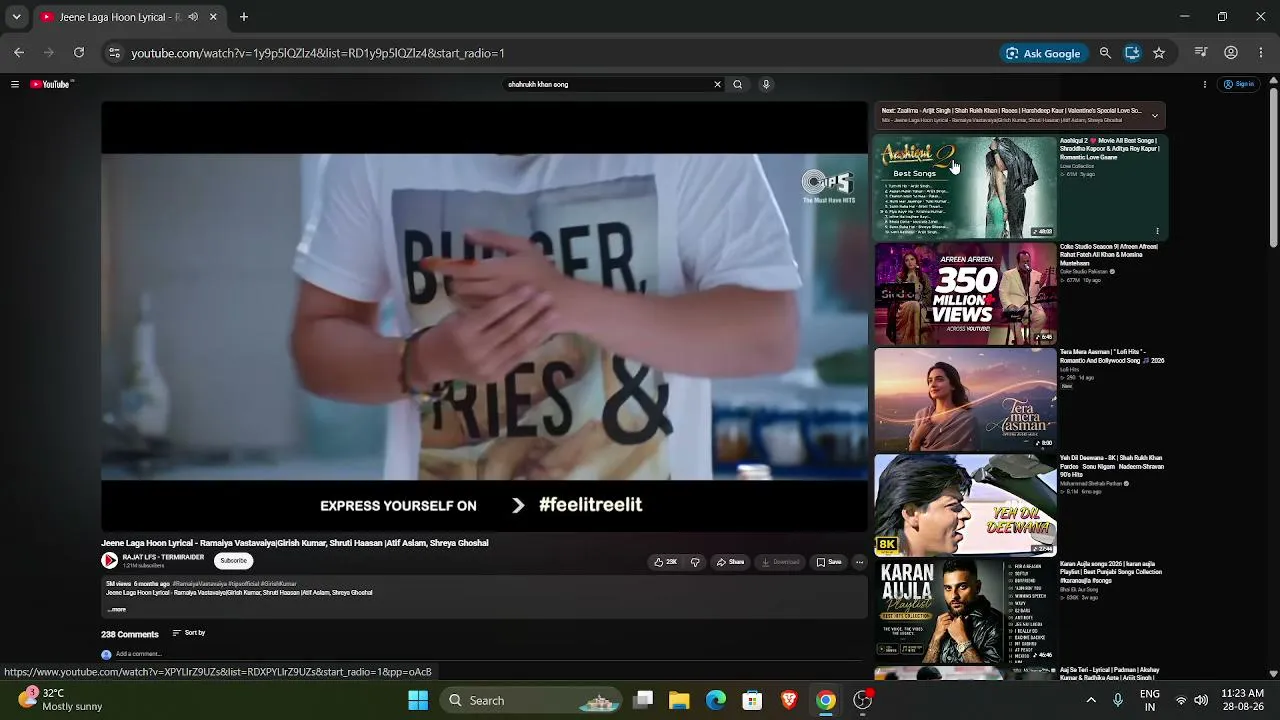
Task: Open File Explorer from the taskbar
Action: click(679, 700)
